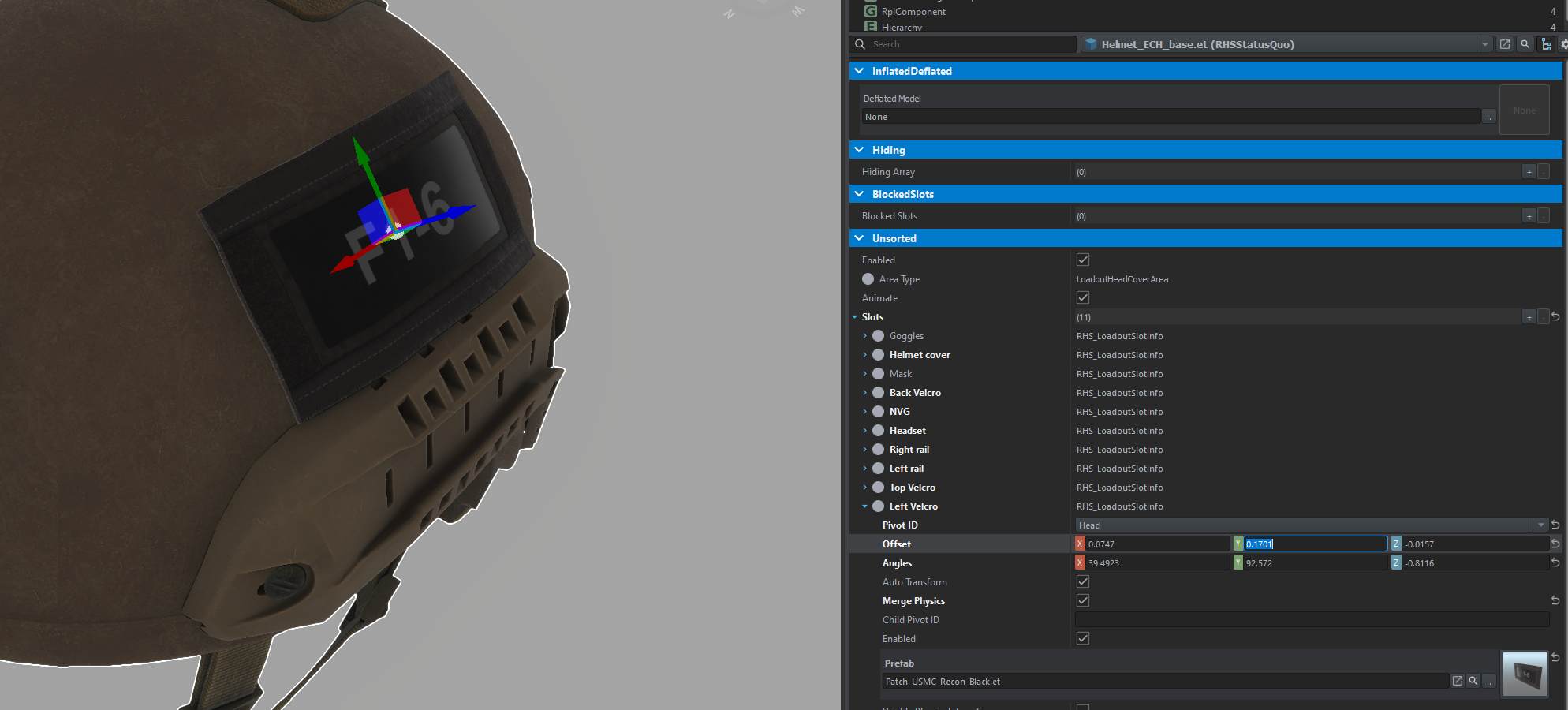Screen dimensions: 1568x710
Task: Disable the Merge Physics checkbox
Action: click(1083, 601)
